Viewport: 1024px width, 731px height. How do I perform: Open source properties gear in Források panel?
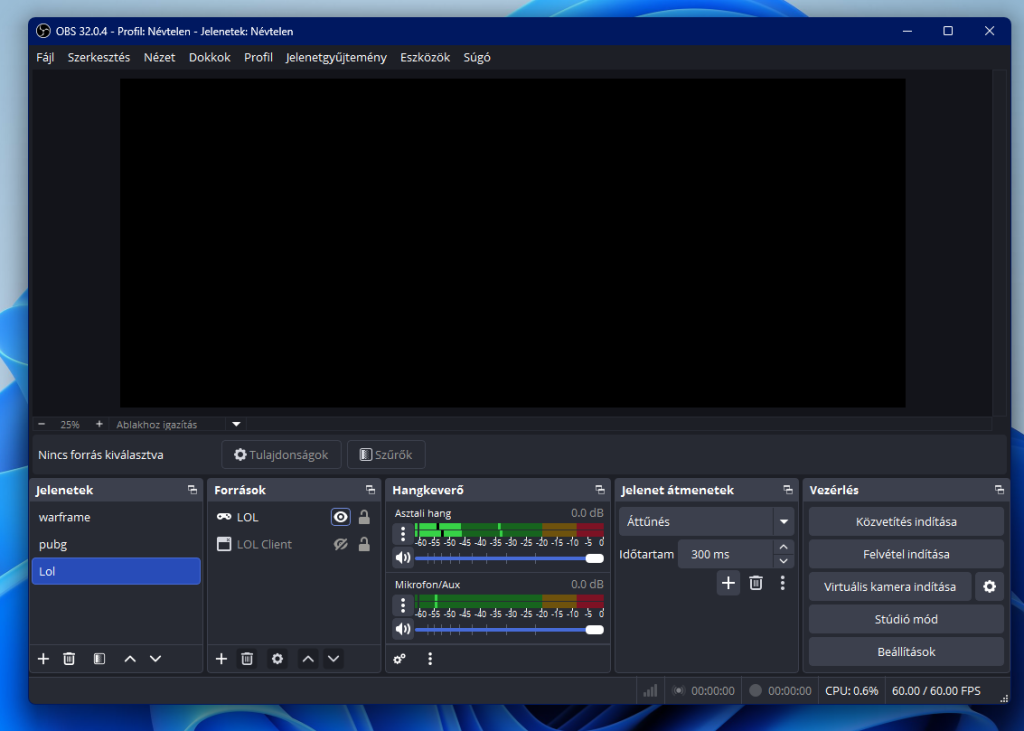point(277,658)
